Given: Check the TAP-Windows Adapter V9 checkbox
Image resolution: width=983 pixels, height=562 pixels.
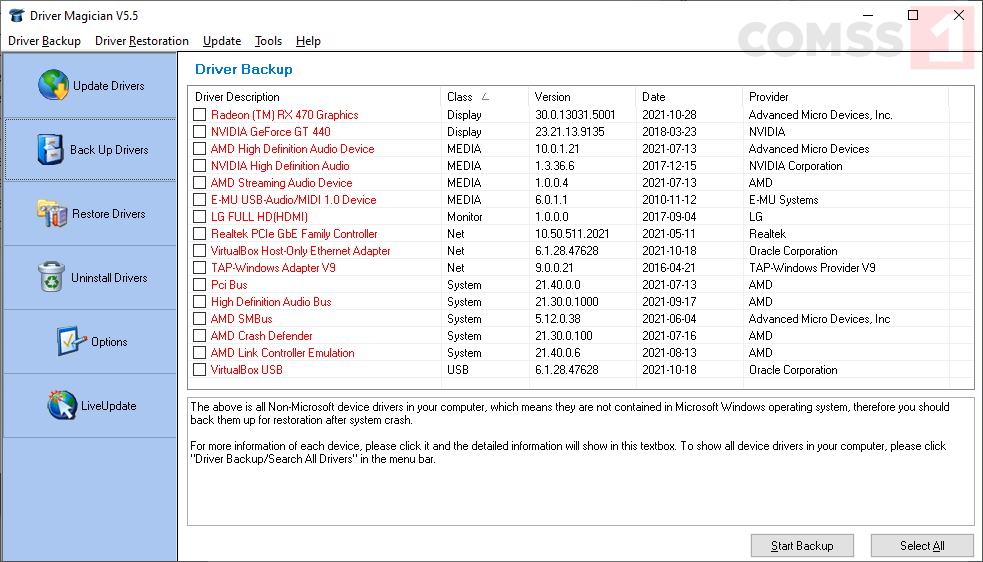Looking at the screenshot, I should click(x=199, y=267).
